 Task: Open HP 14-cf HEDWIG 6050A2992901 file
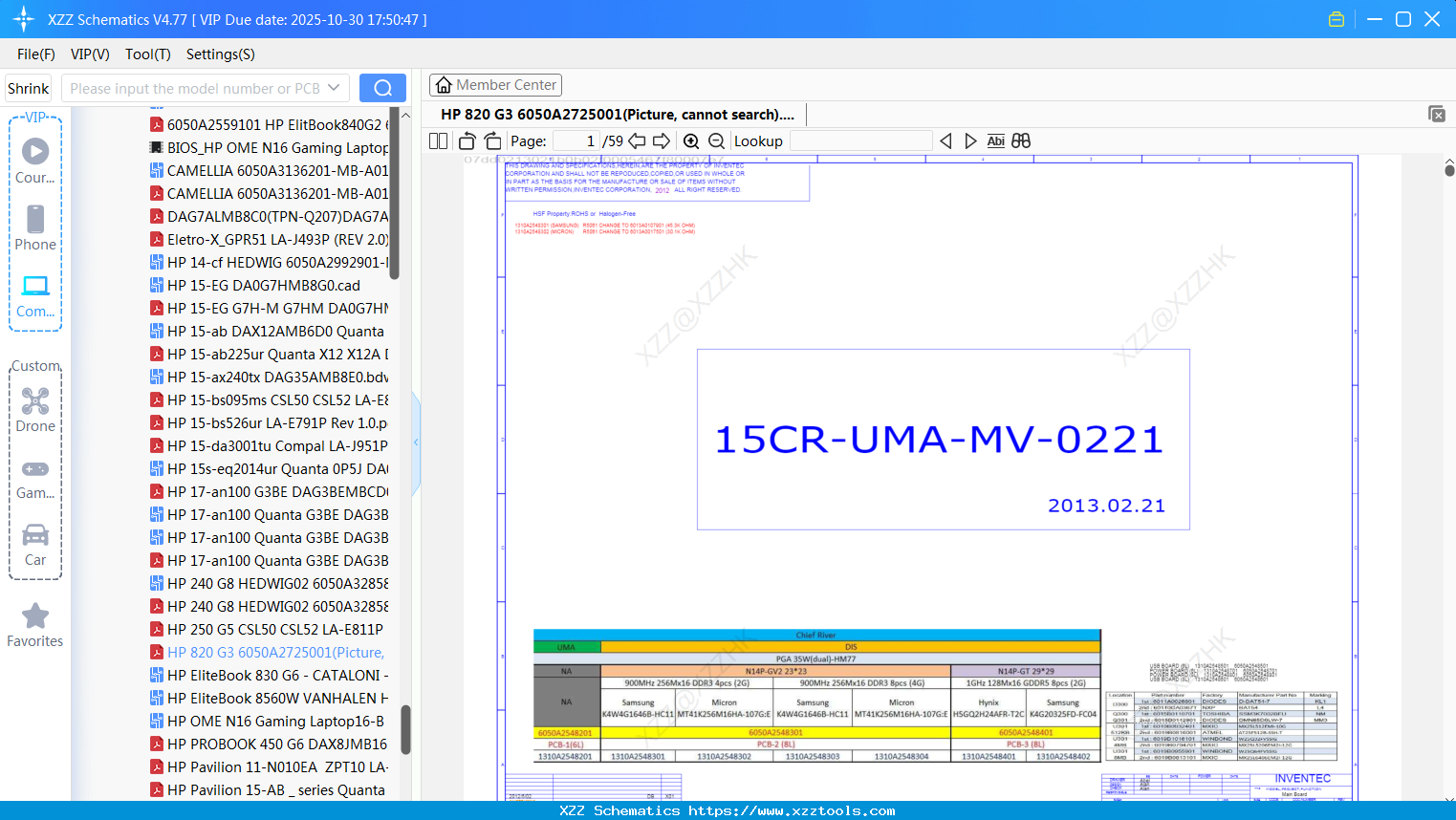270,262
